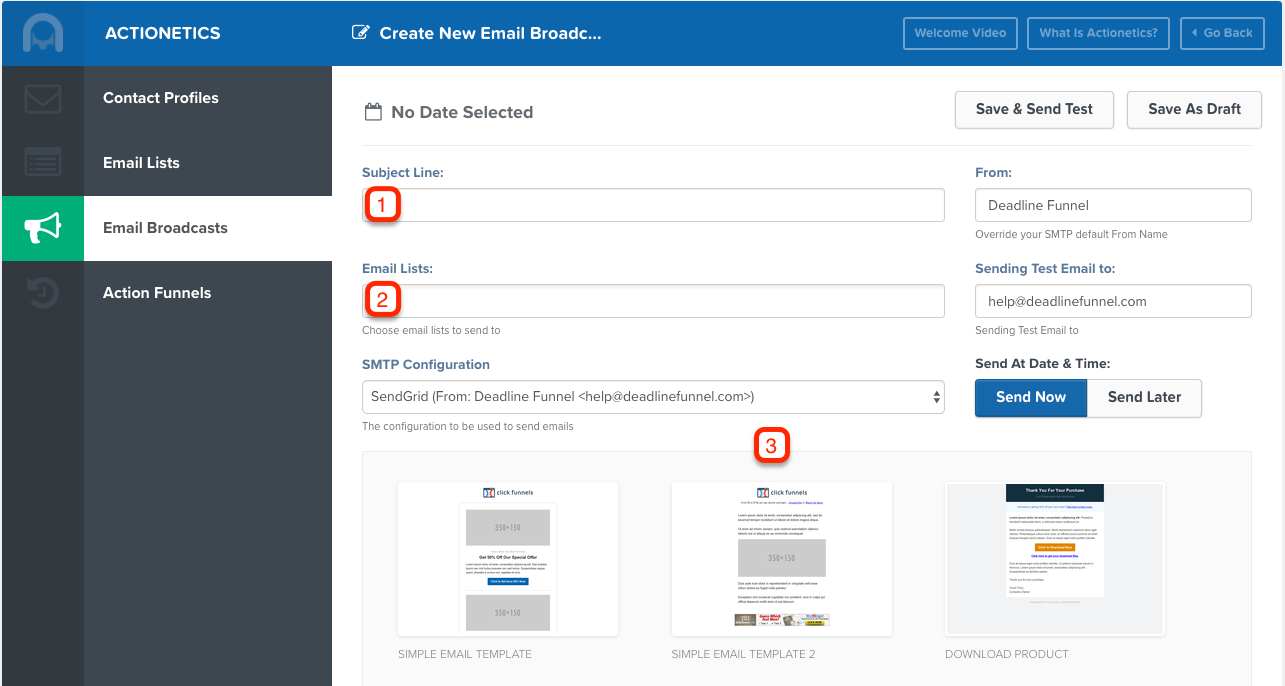Choose the Download Product template thumbnail

[1055, 558]
